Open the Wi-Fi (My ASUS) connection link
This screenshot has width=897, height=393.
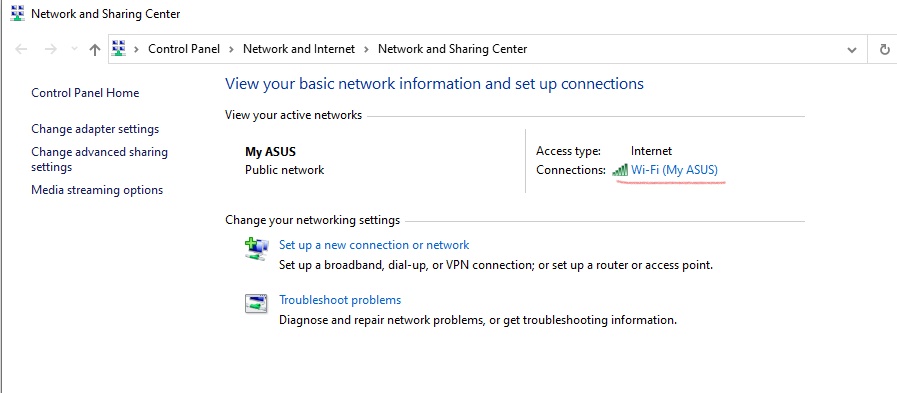(674, 169)
